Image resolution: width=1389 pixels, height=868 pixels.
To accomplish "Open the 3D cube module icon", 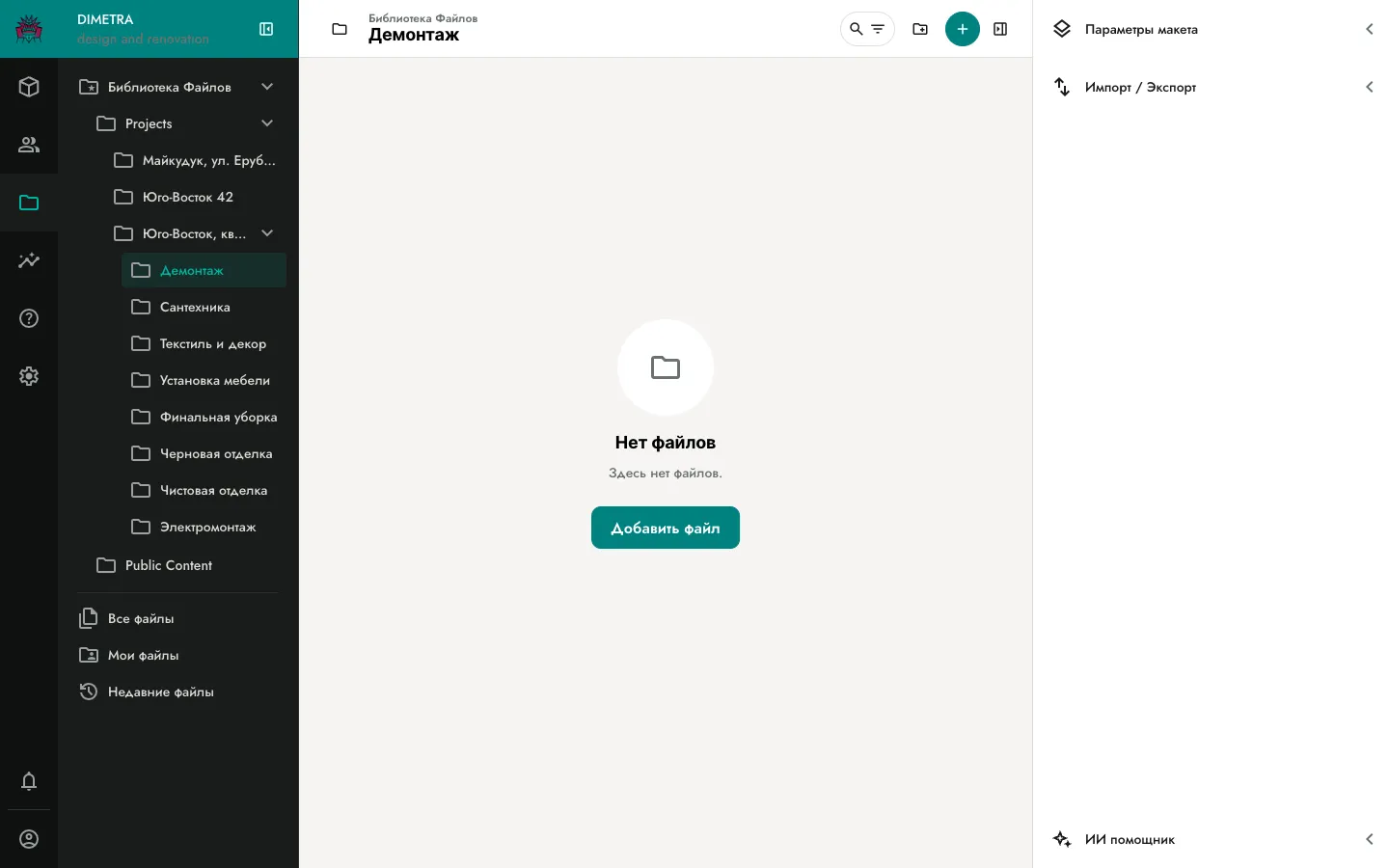I will [x=29, y=87].
